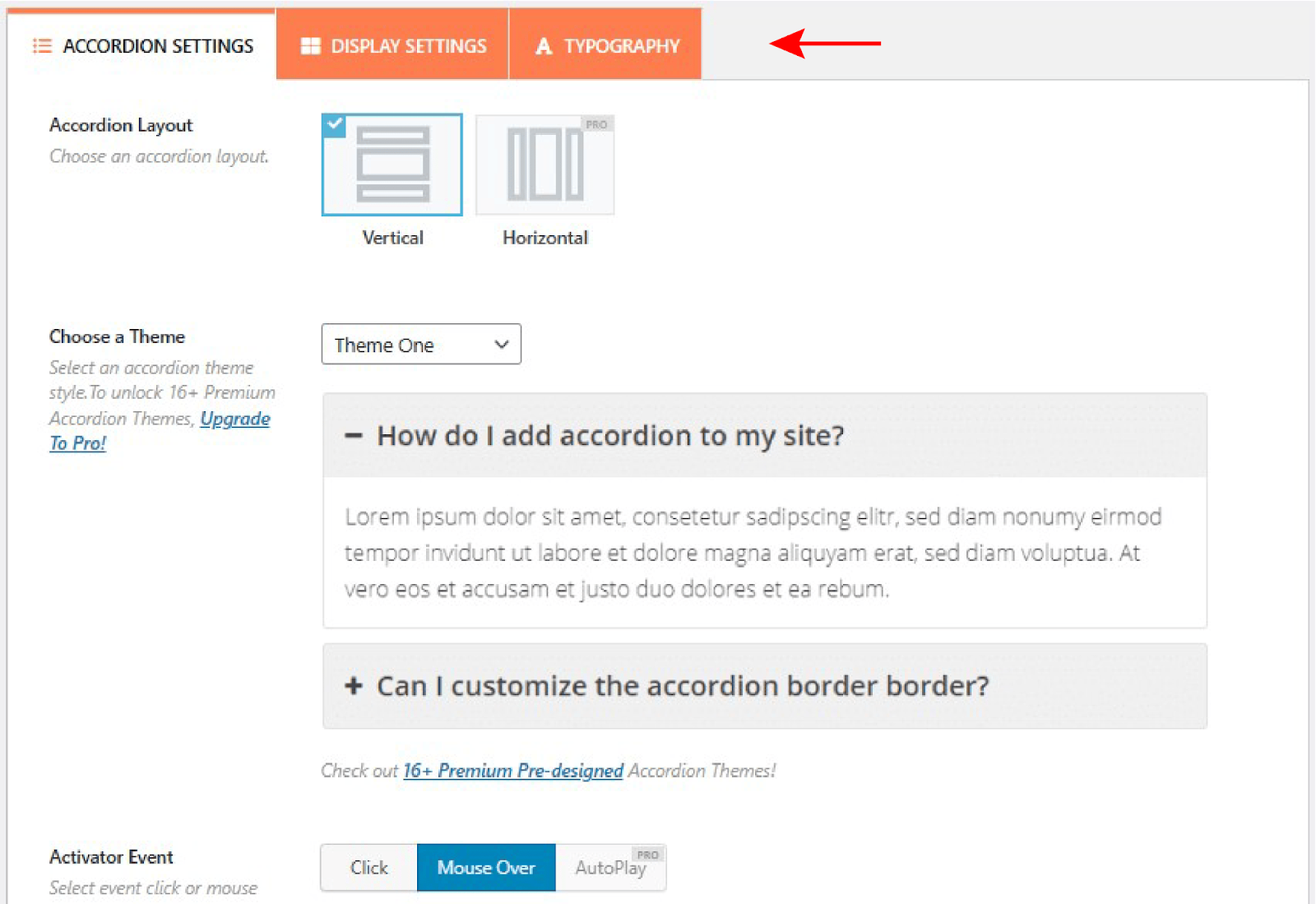Viewport: 1316px width, 904px height.
Task: Click the Lorem ipsum accordion content text
Action: point(753,553)
